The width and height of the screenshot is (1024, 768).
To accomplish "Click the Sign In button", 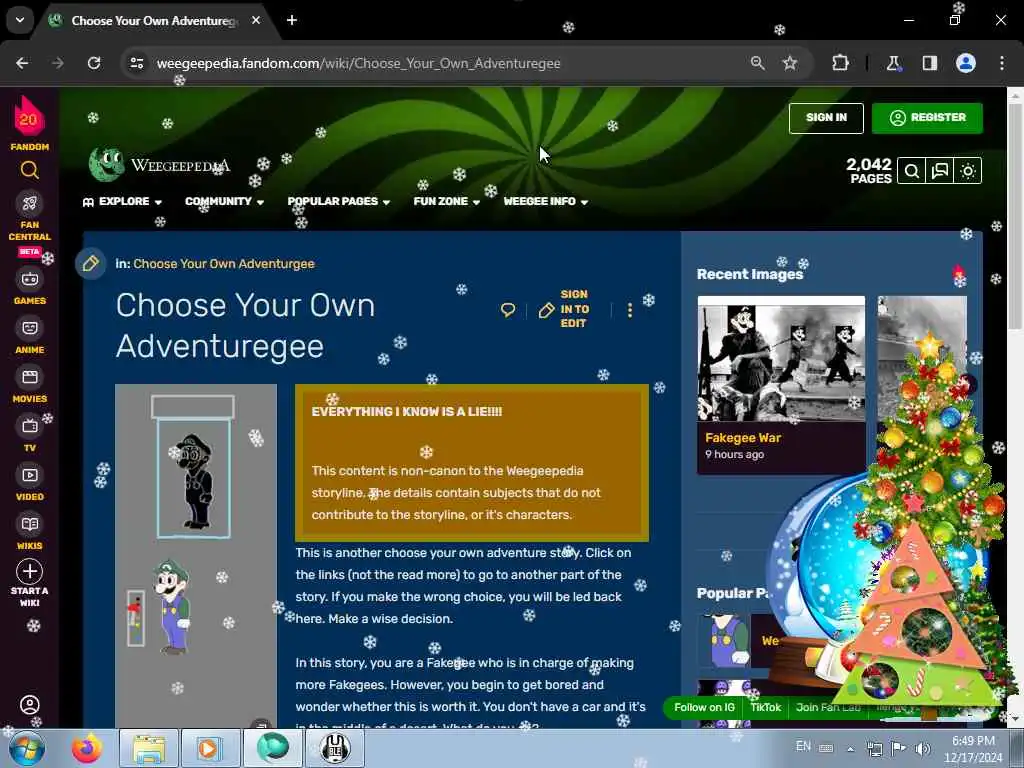I will pos(826,118).
